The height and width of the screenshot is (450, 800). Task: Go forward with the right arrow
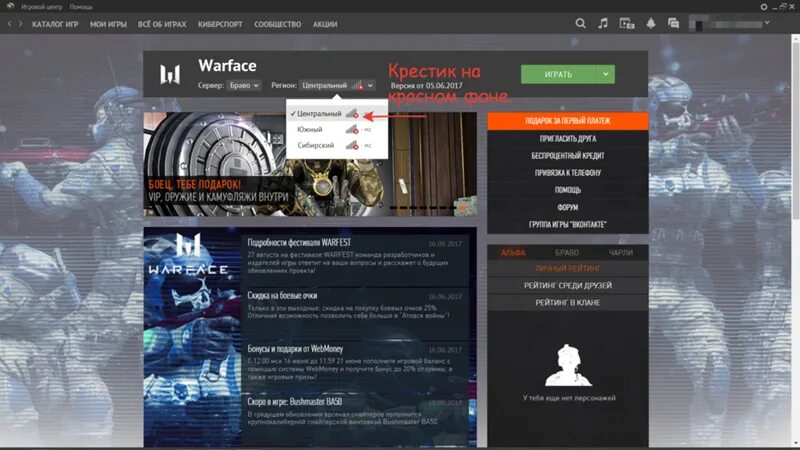pos(20,24)
